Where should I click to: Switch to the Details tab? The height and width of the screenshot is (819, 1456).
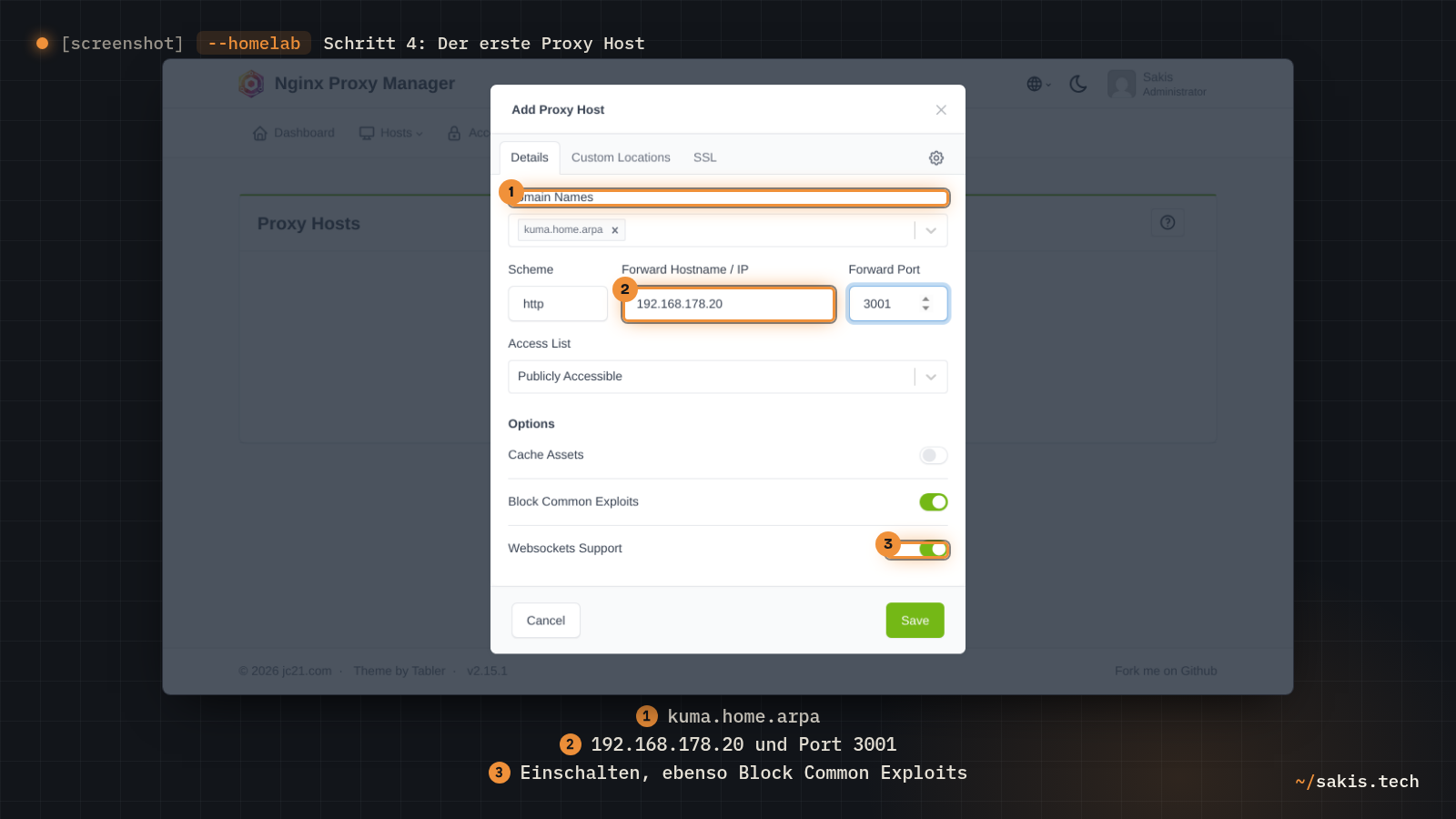click(530, 157)
